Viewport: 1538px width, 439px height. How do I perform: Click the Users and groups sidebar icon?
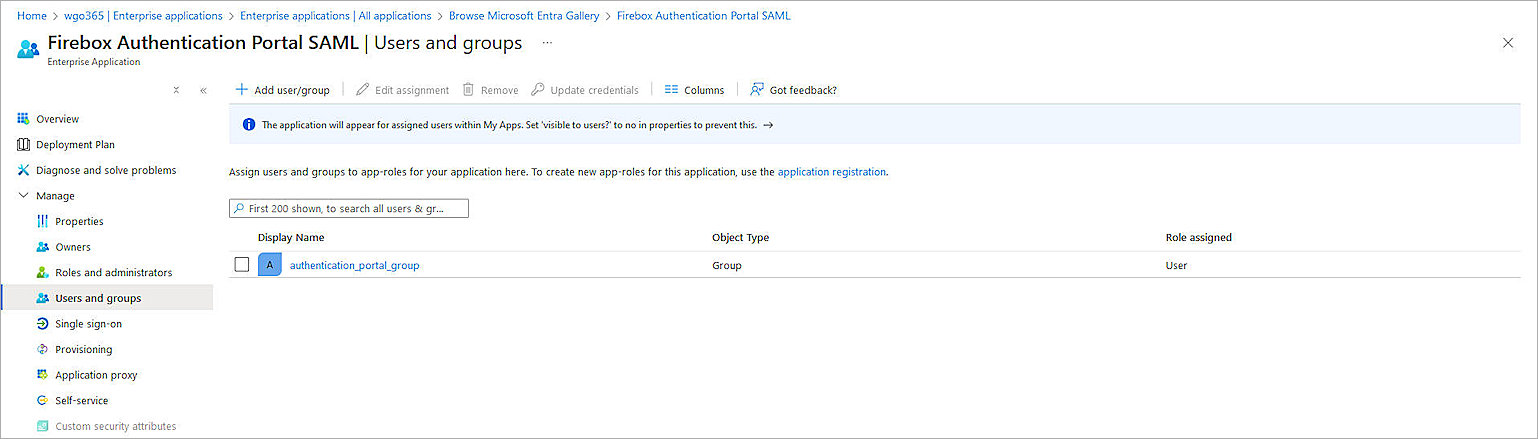(42, 298)
